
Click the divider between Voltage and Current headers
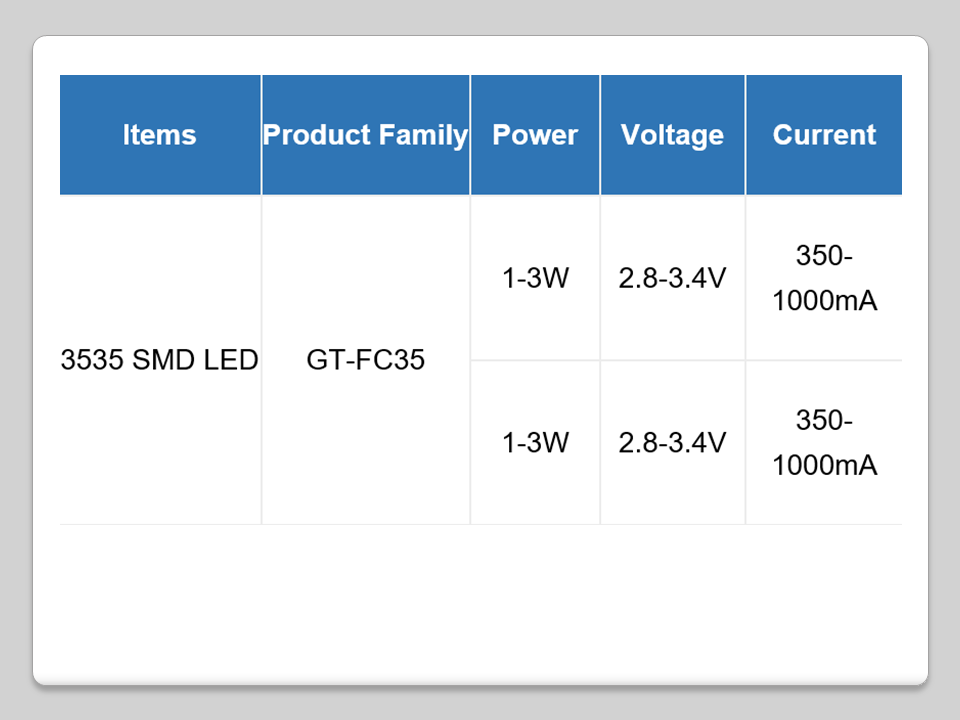745,135
